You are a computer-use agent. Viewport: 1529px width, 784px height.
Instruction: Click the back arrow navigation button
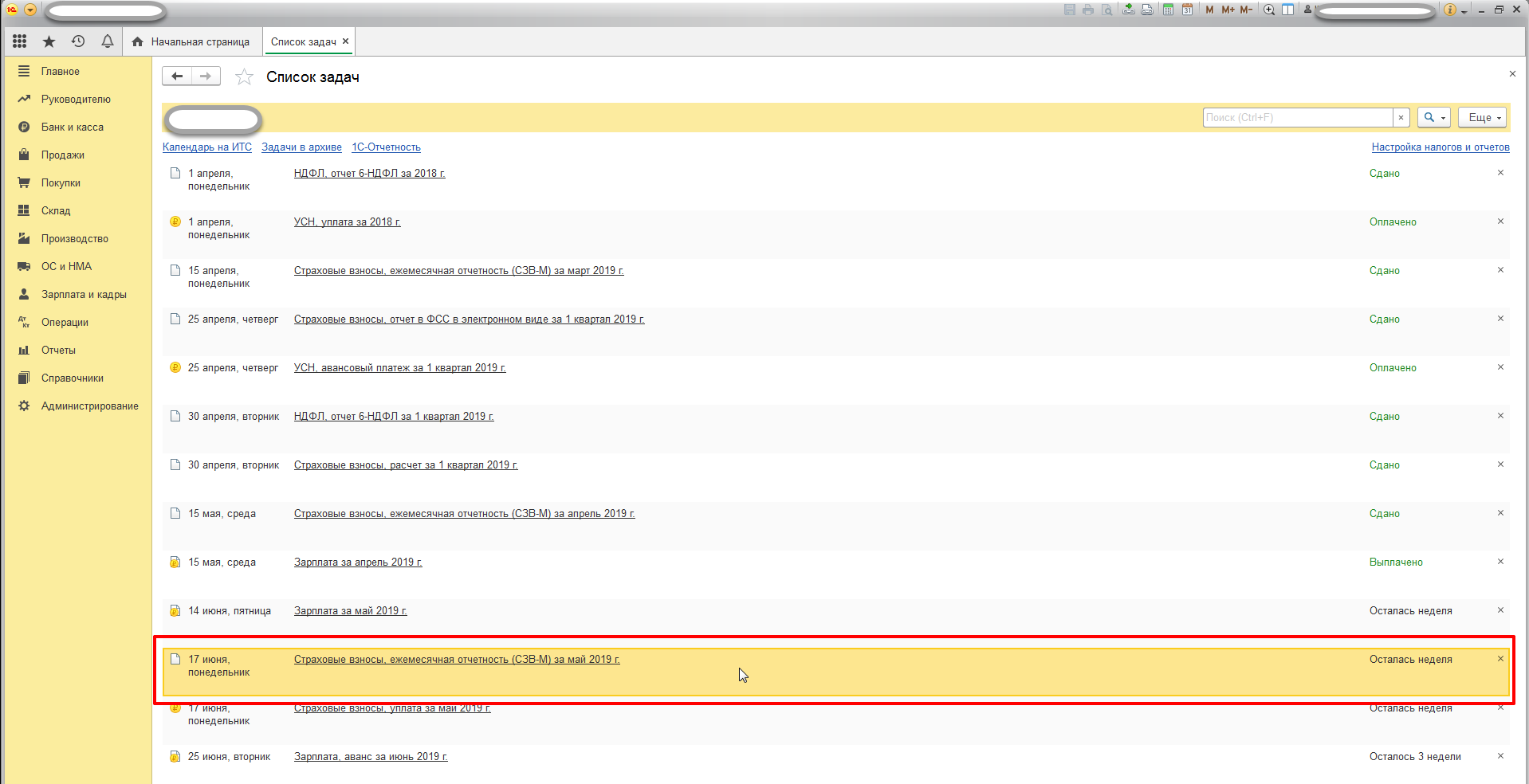tap(177, 76)
